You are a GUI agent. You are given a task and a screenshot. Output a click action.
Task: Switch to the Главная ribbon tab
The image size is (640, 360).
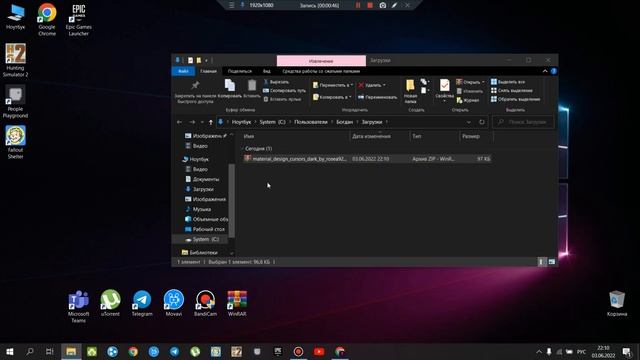pyautogui.click(x=208, y=71)
